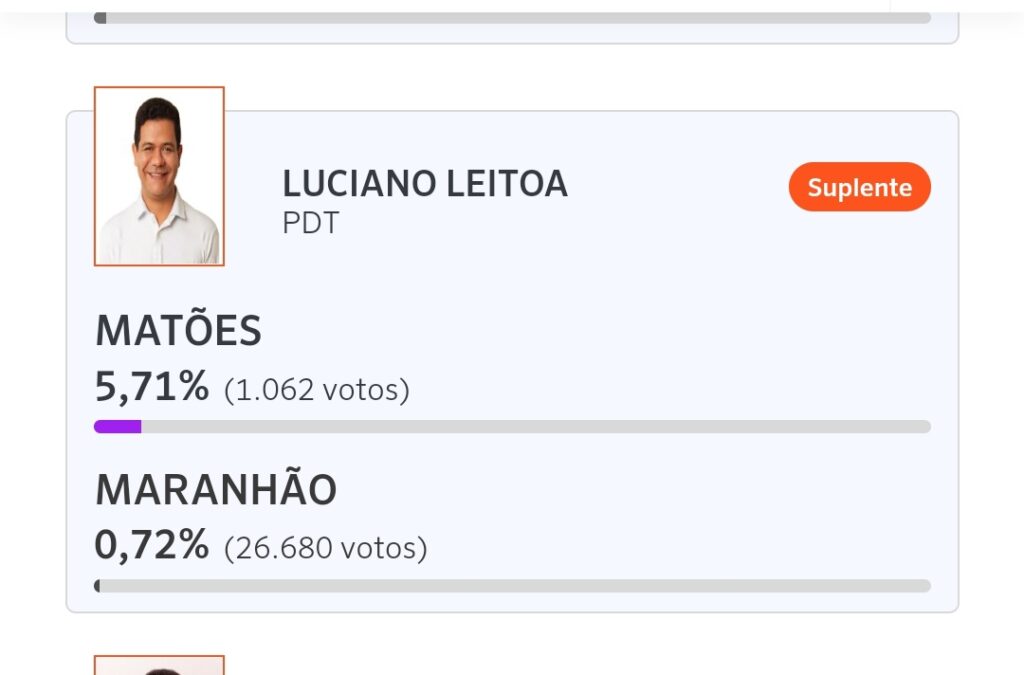
Task: Select the LUCIANO LEITOA candidate name
Action: [425, 184]
